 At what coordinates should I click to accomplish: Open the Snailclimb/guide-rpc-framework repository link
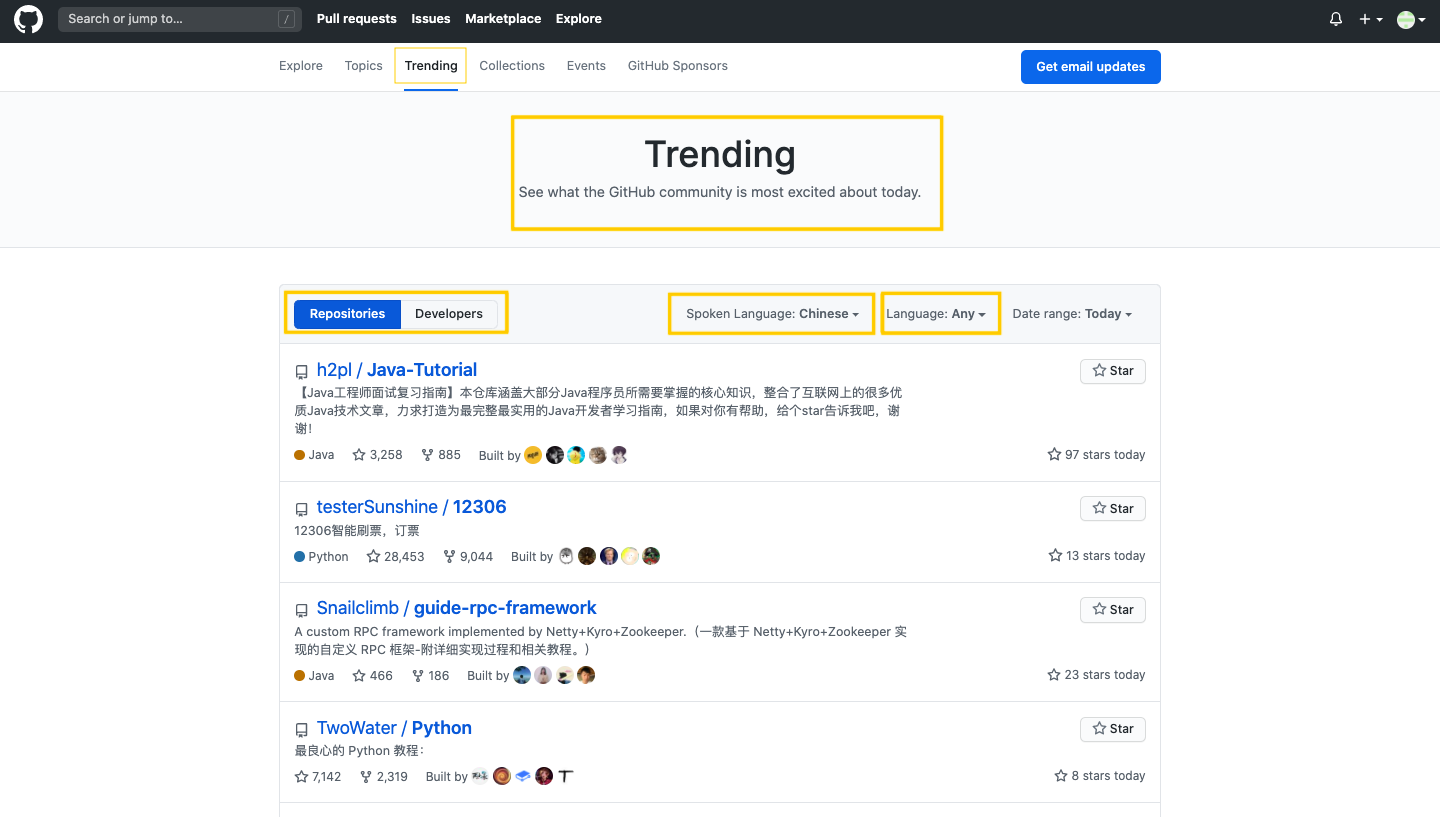456,607
